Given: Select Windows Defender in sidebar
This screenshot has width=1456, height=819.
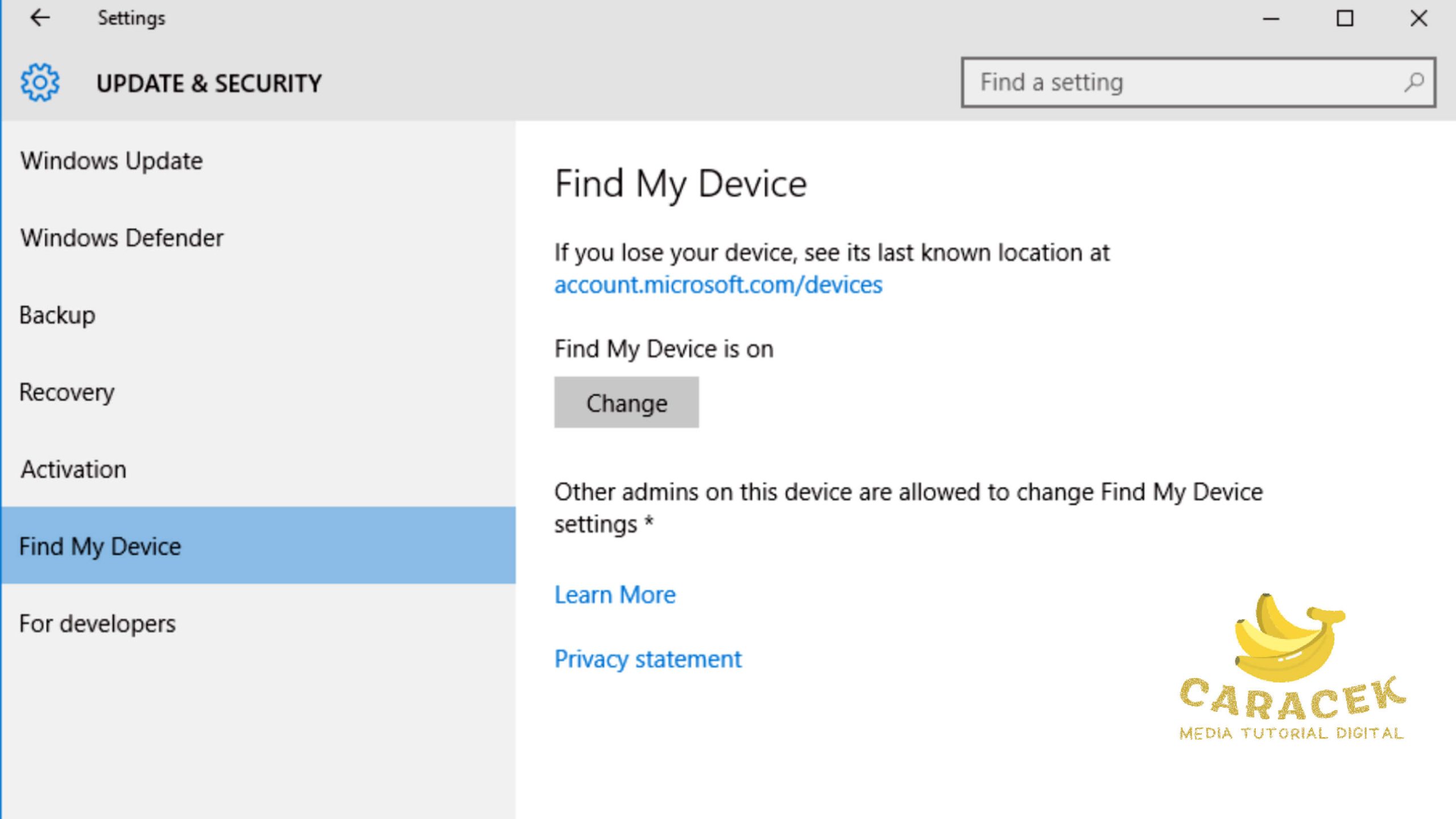Looking at the screenshot, I should click(122, 238).
